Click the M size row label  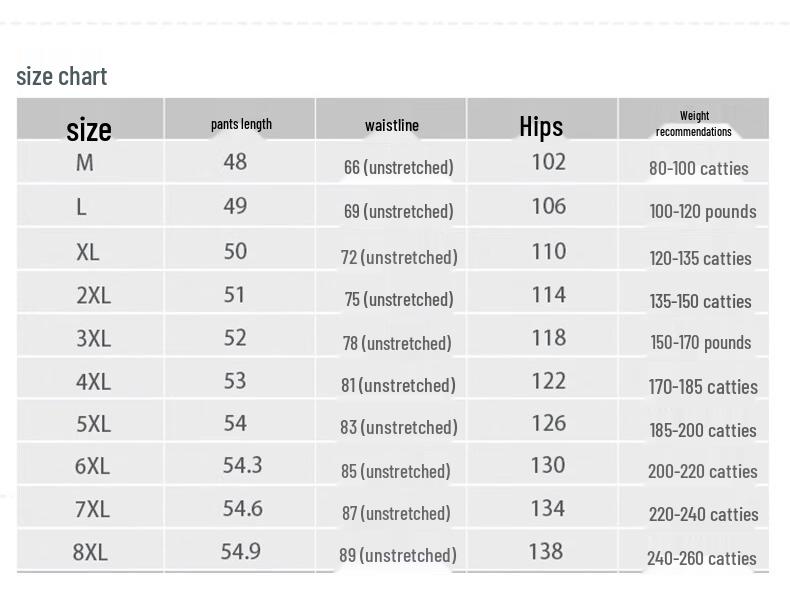[85, 163]
